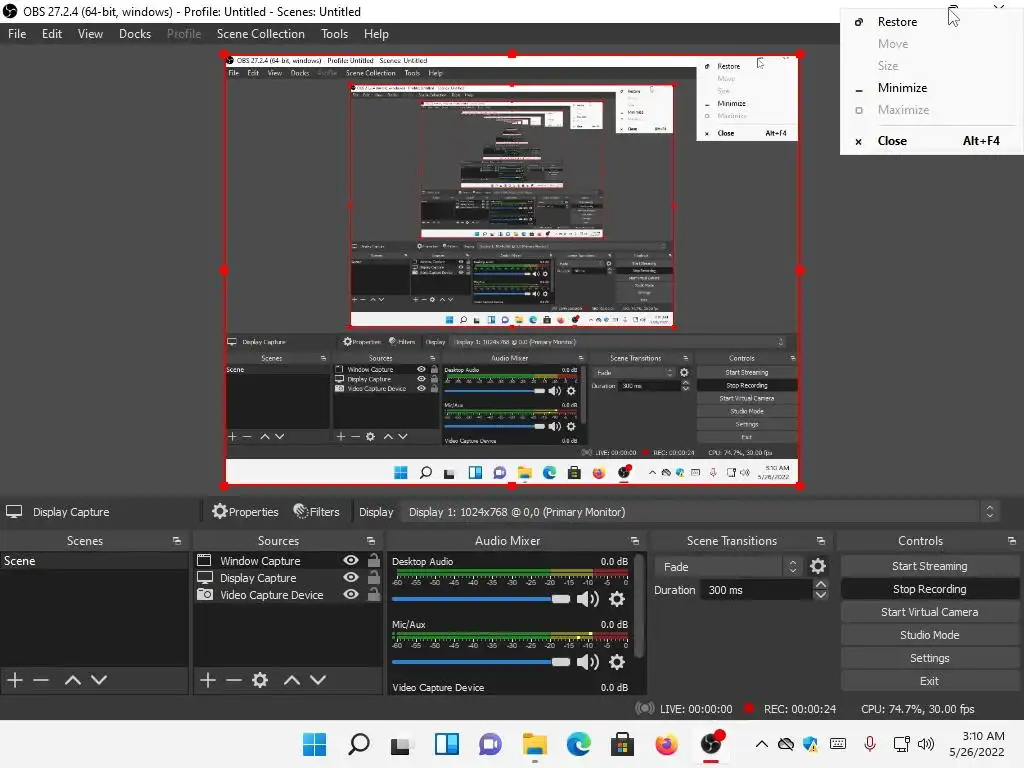This screenshot has height=768, width=1024.
Task: Click Duration value field 300 ms
Action: pyautogui.click(x=756, y=590)
